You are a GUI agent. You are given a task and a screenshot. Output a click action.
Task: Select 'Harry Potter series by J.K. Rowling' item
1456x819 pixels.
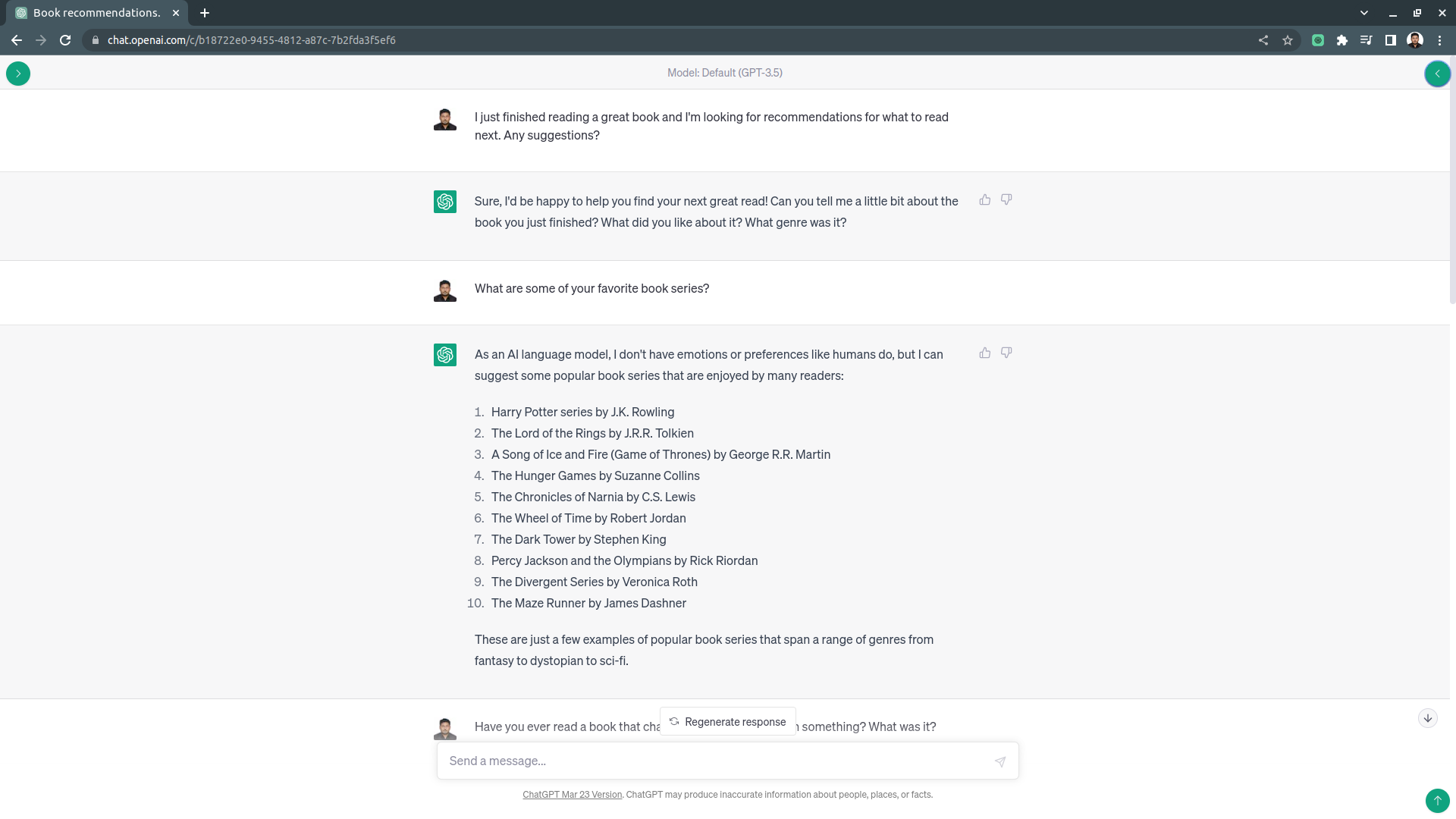(x=582, y=412)
